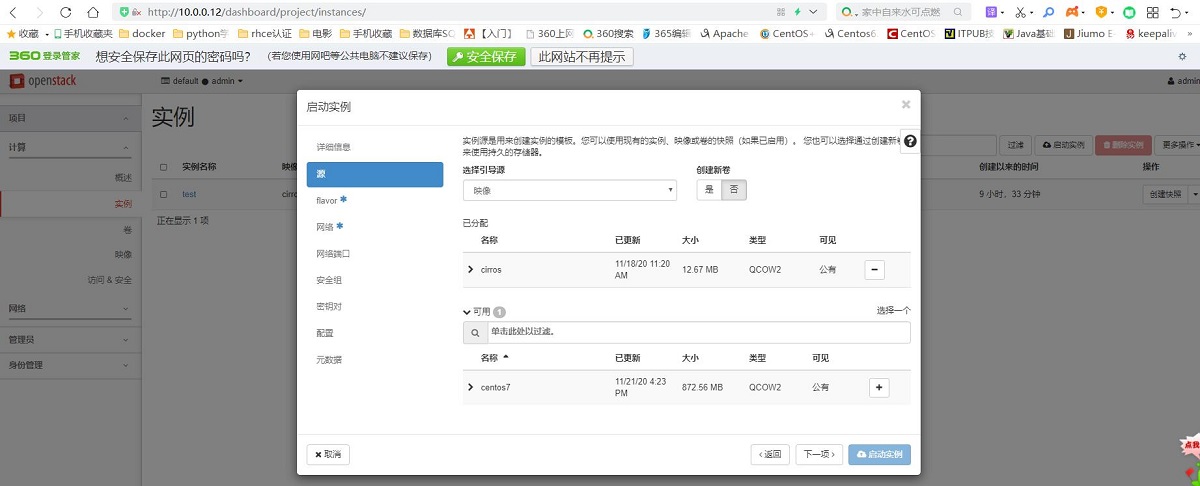Expand the cirros image details
The width and height of the screenshot is (1200, 486).
point(470,270)
